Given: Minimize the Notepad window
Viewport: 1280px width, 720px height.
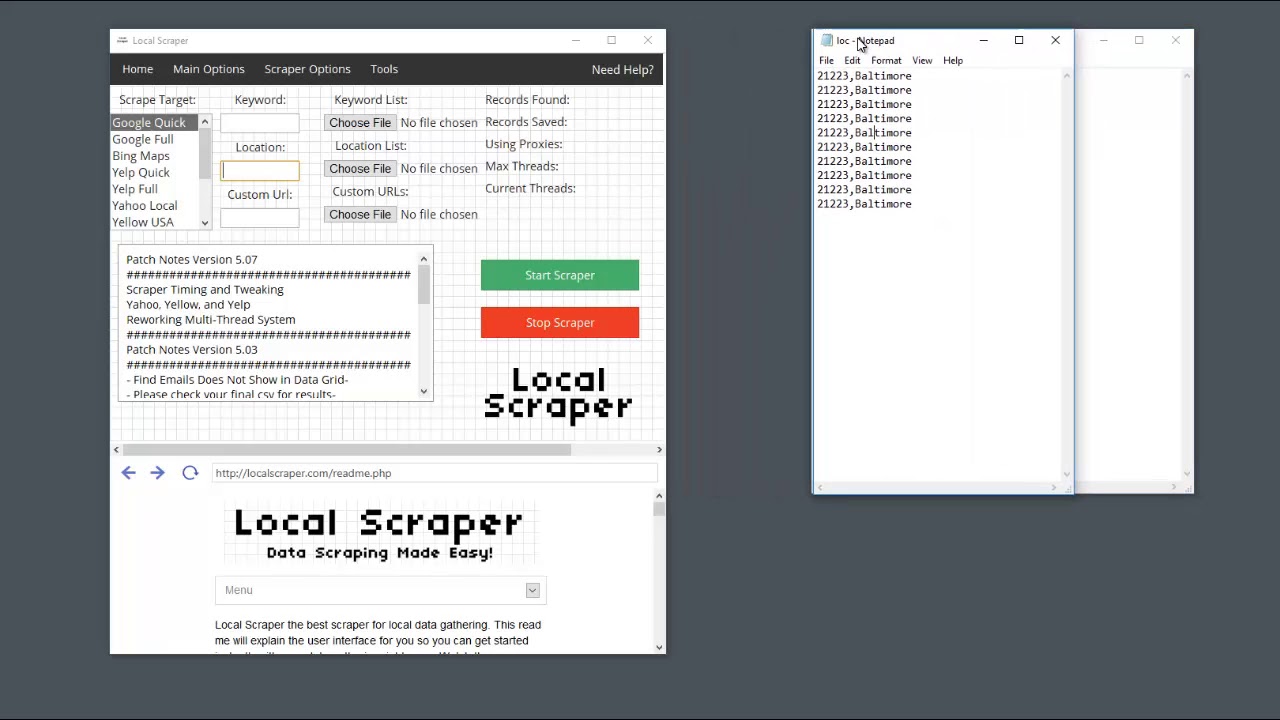Looking at the screenshot, I should pyautogui.click(x=984, y=41).
